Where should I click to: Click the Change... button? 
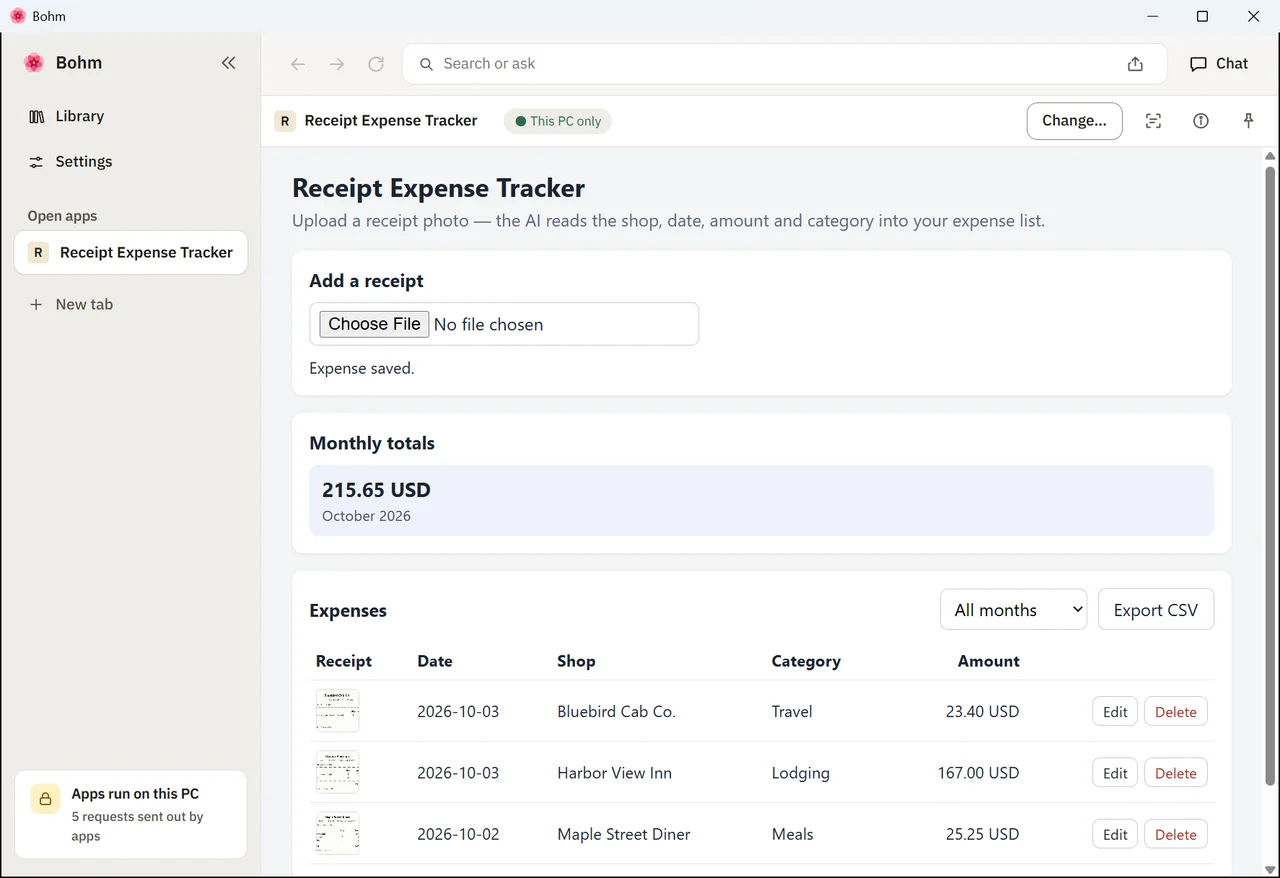point(1074,121)
